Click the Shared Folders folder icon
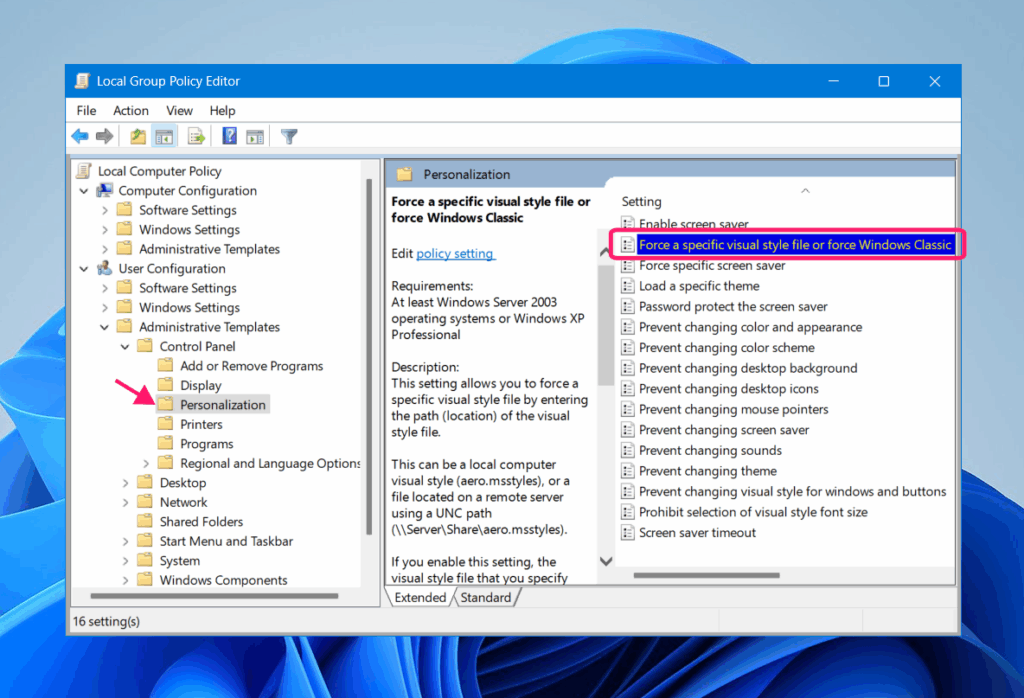1024x698 pixels. click(145, 521)
